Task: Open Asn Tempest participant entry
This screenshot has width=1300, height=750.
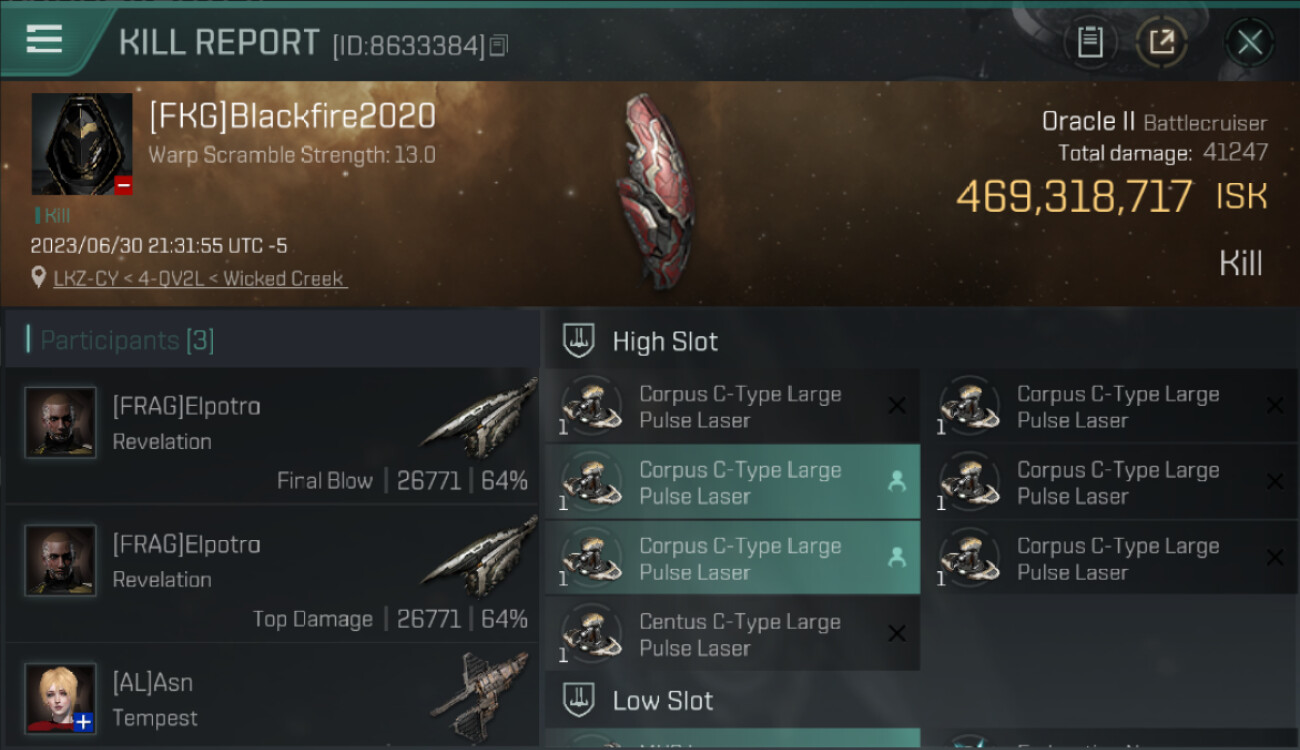Action: tap(272, 697)
